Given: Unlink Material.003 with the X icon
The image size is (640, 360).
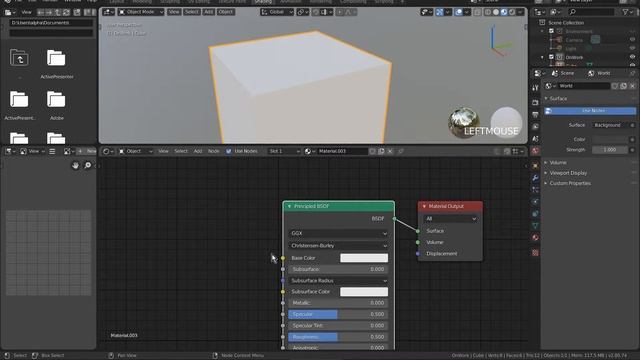Looking at the screenshot, I should click(x=390, y=151).
